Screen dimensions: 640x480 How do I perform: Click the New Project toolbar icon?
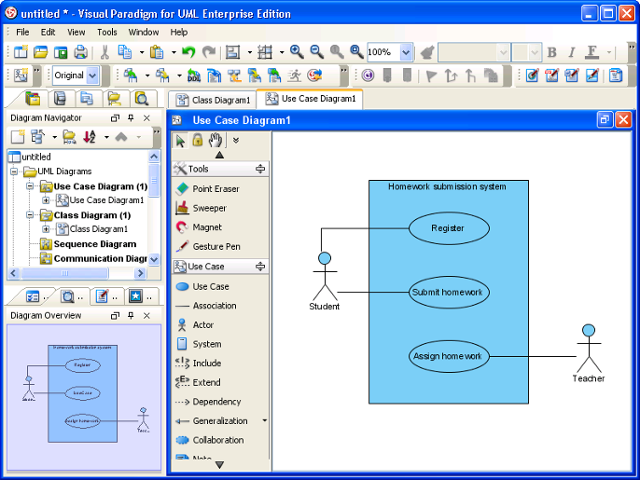(20, 52)
